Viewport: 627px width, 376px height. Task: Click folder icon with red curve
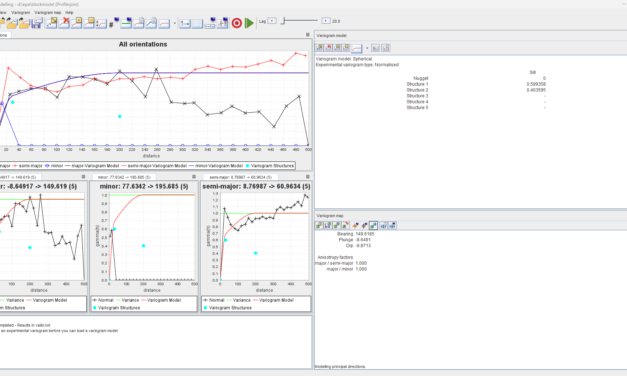pyautogui.click(x=24, y=23)
